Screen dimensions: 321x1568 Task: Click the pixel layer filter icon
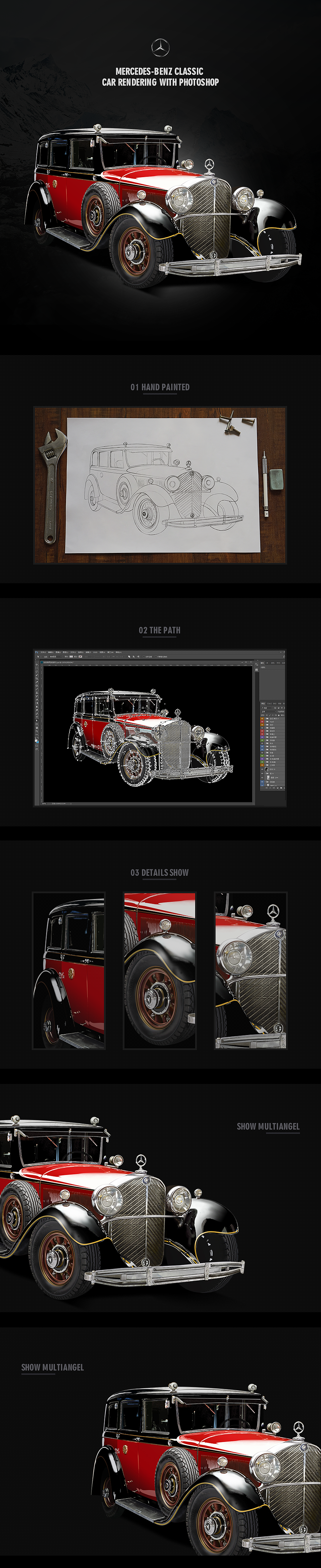275,708
